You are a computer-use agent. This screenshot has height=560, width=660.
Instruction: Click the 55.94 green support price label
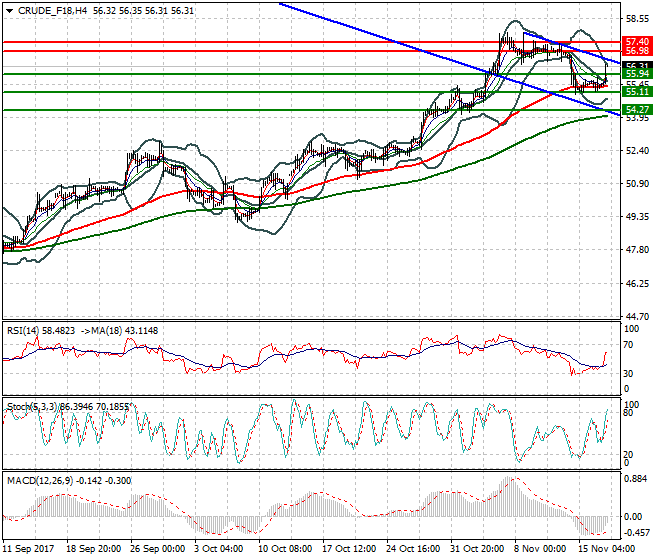pyautogui.click(x=637, y=74)
